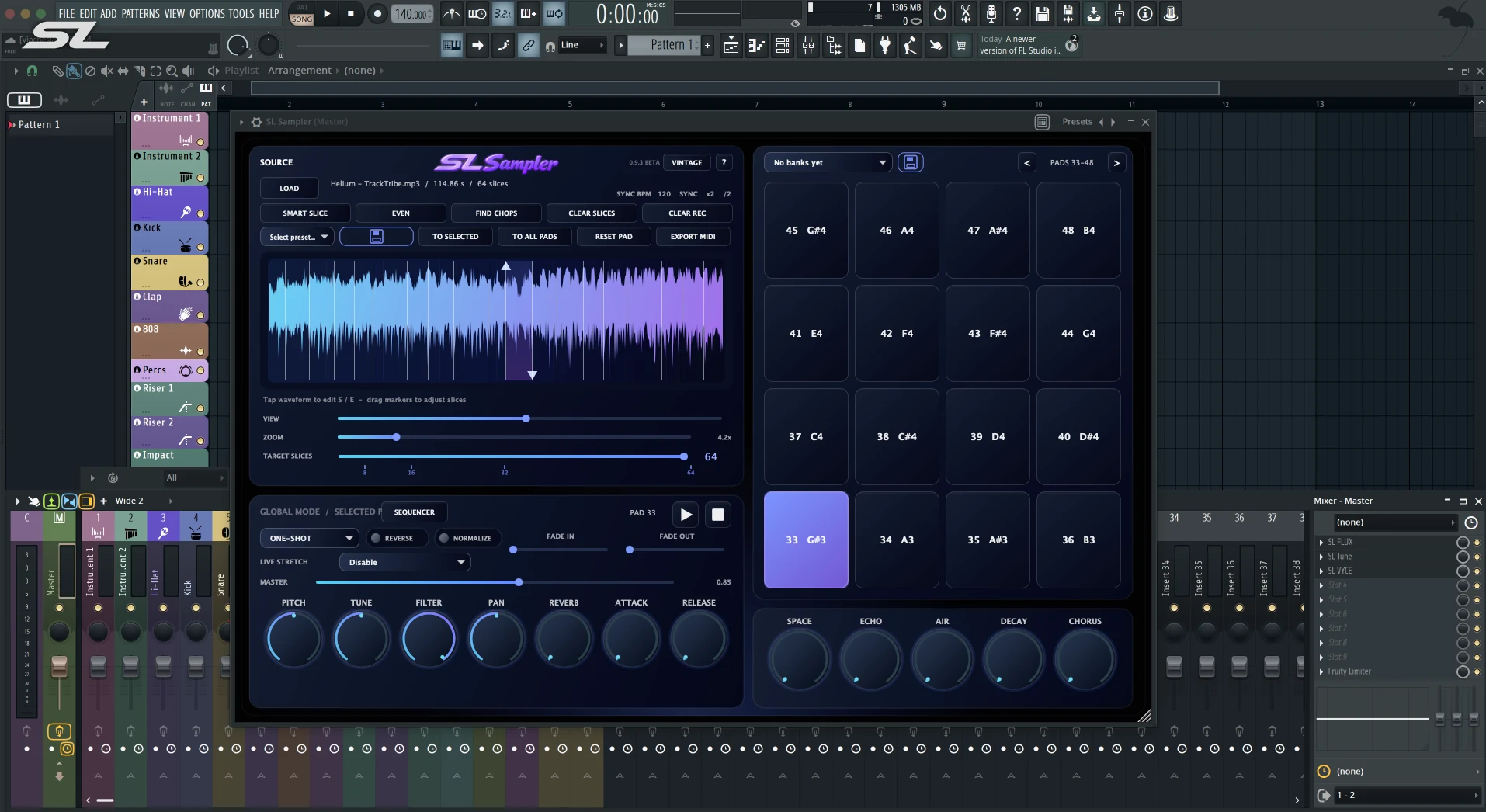Viewport: 1486px width, 812px height.
Task: Expand the SL FLUX slot arrow
Action: pyautogui.click(x=1321, y=542)
